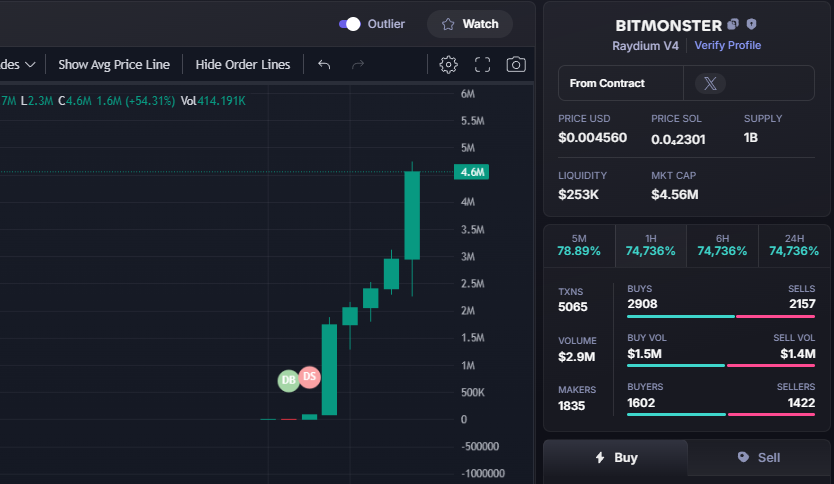Click the DB marker on chart
Image resolution: width=834 pixels, height=484 pixels.
[x=288, y=380]
